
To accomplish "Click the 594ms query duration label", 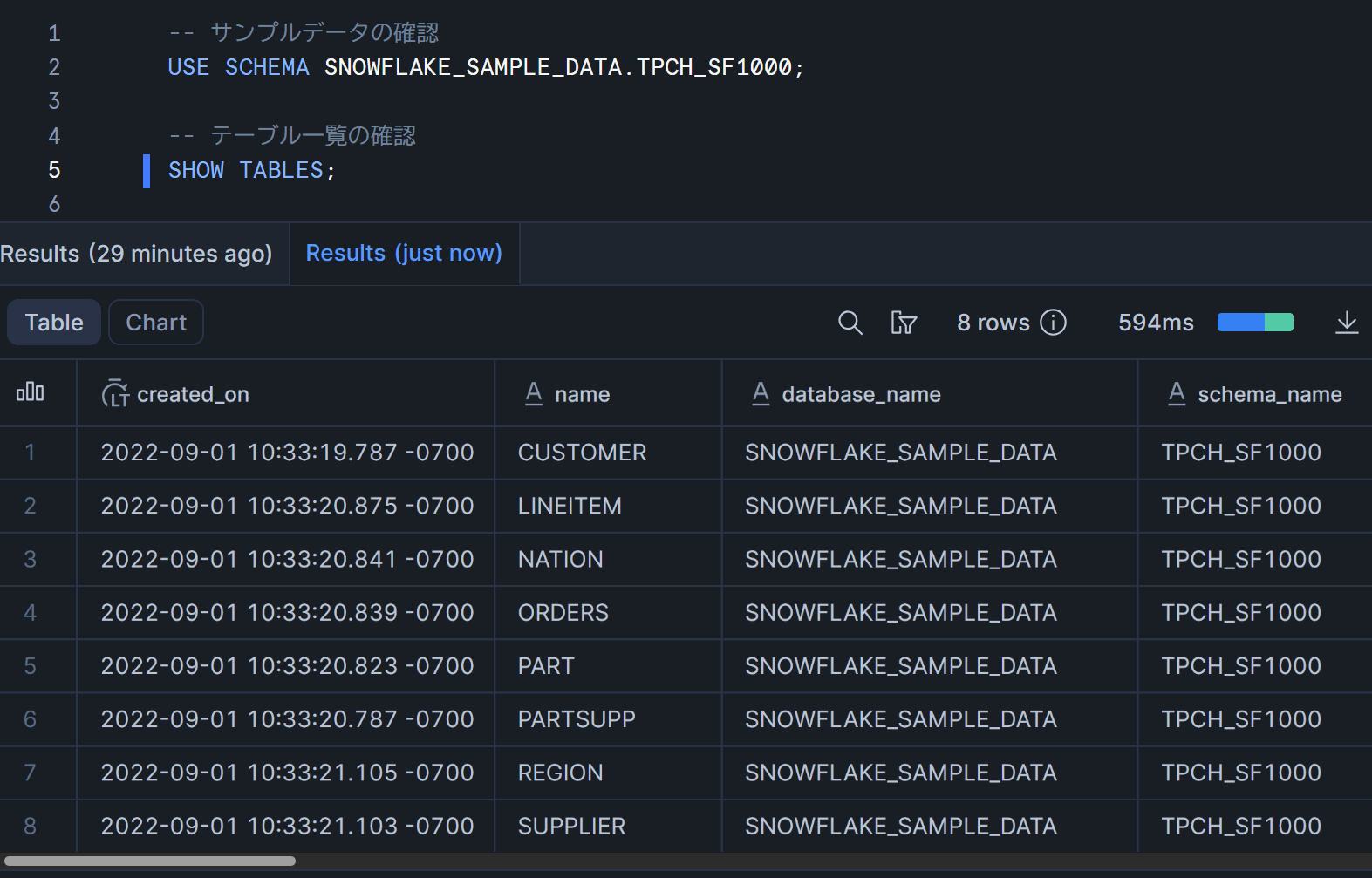I will point(1156,323).
